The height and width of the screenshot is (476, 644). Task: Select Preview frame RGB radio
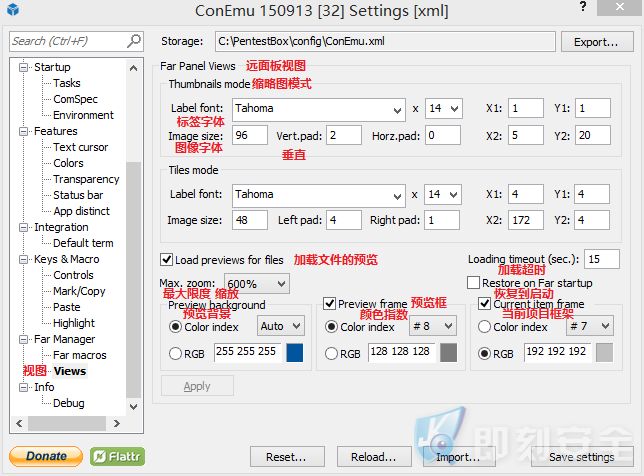[x=331, y=354]
